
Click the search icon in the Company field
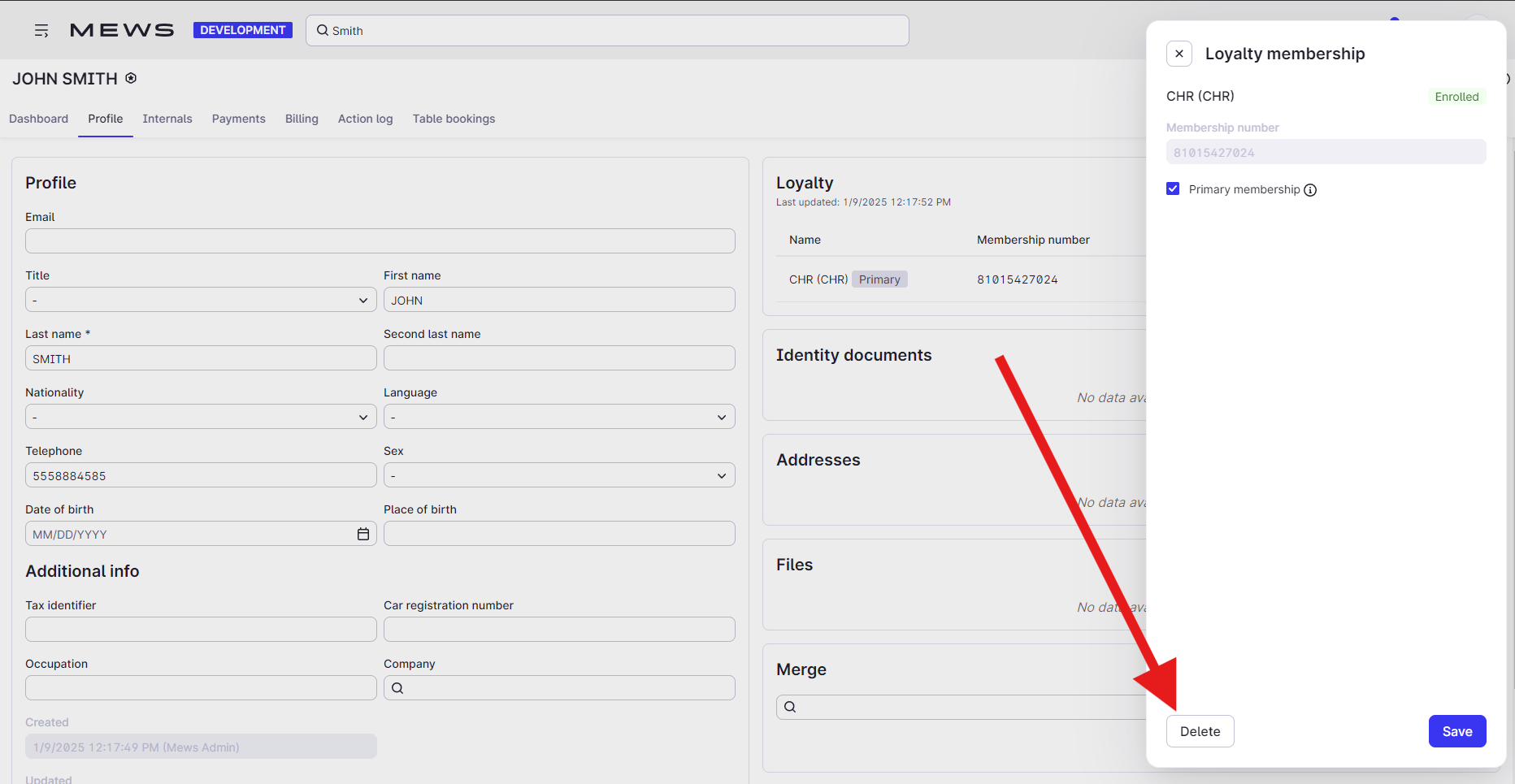tap(397, 687)
